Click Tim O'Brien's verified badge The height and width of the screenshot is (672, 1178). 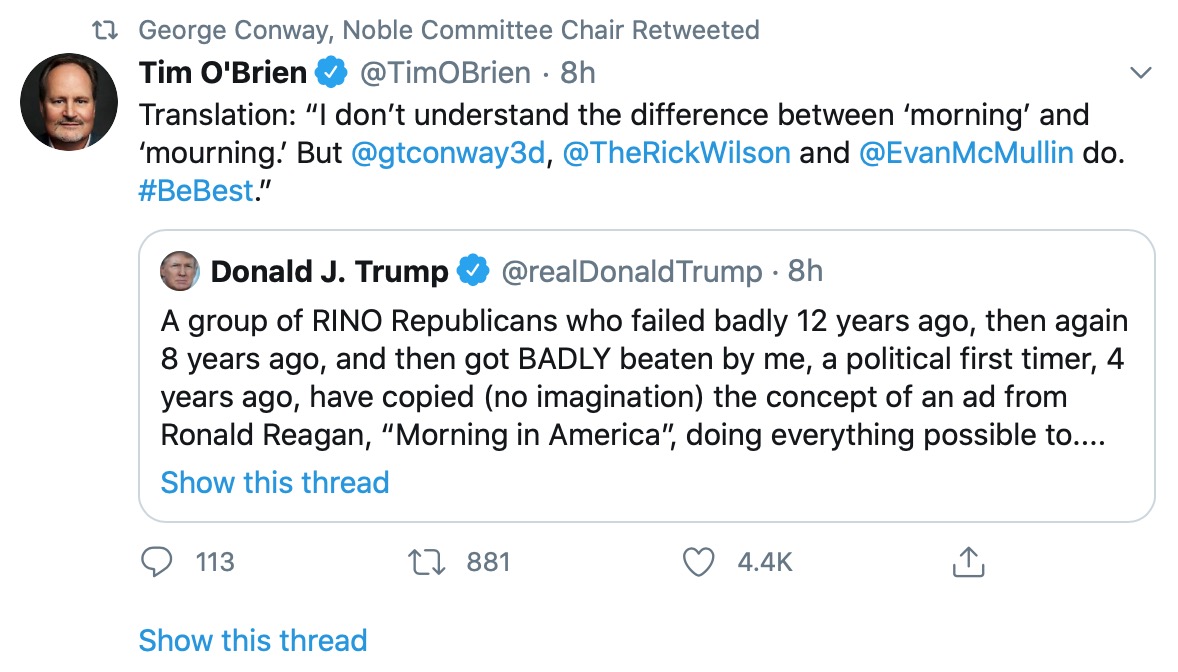tap(331, 72)
